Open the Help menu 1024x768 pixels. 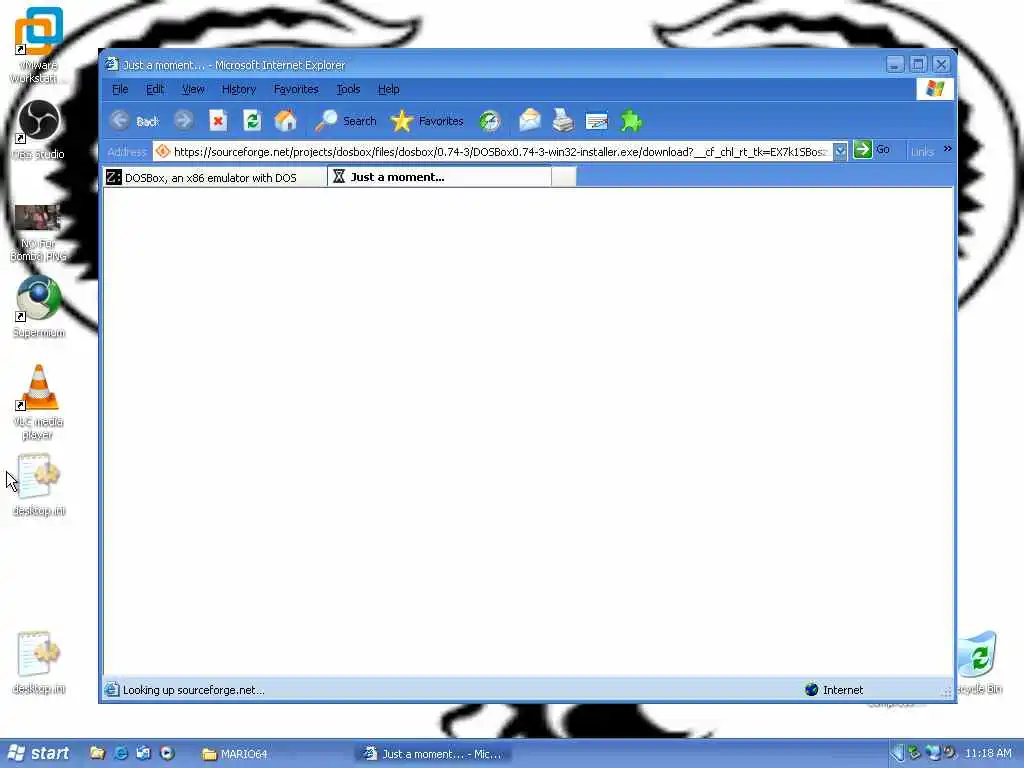389,89
